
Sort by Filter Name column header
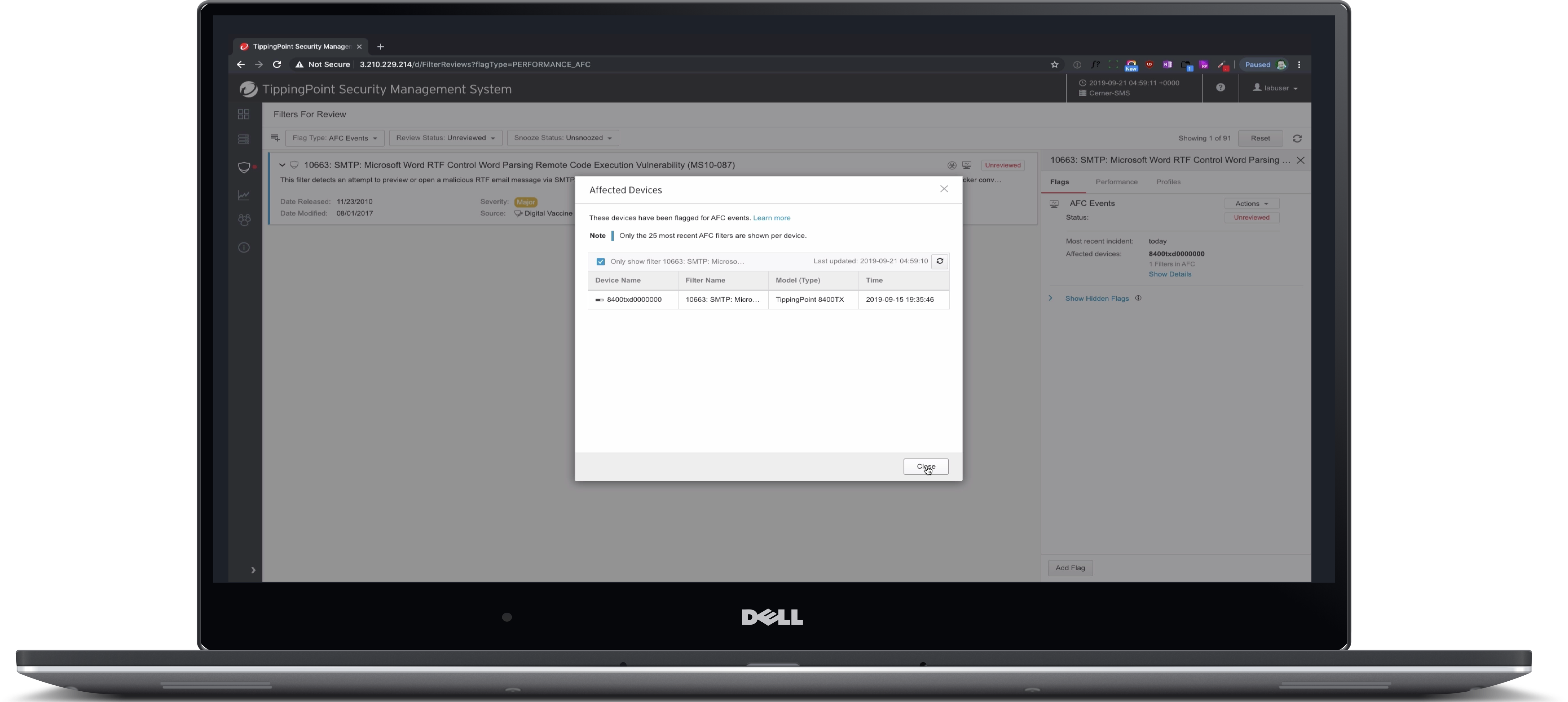point(723,280)
